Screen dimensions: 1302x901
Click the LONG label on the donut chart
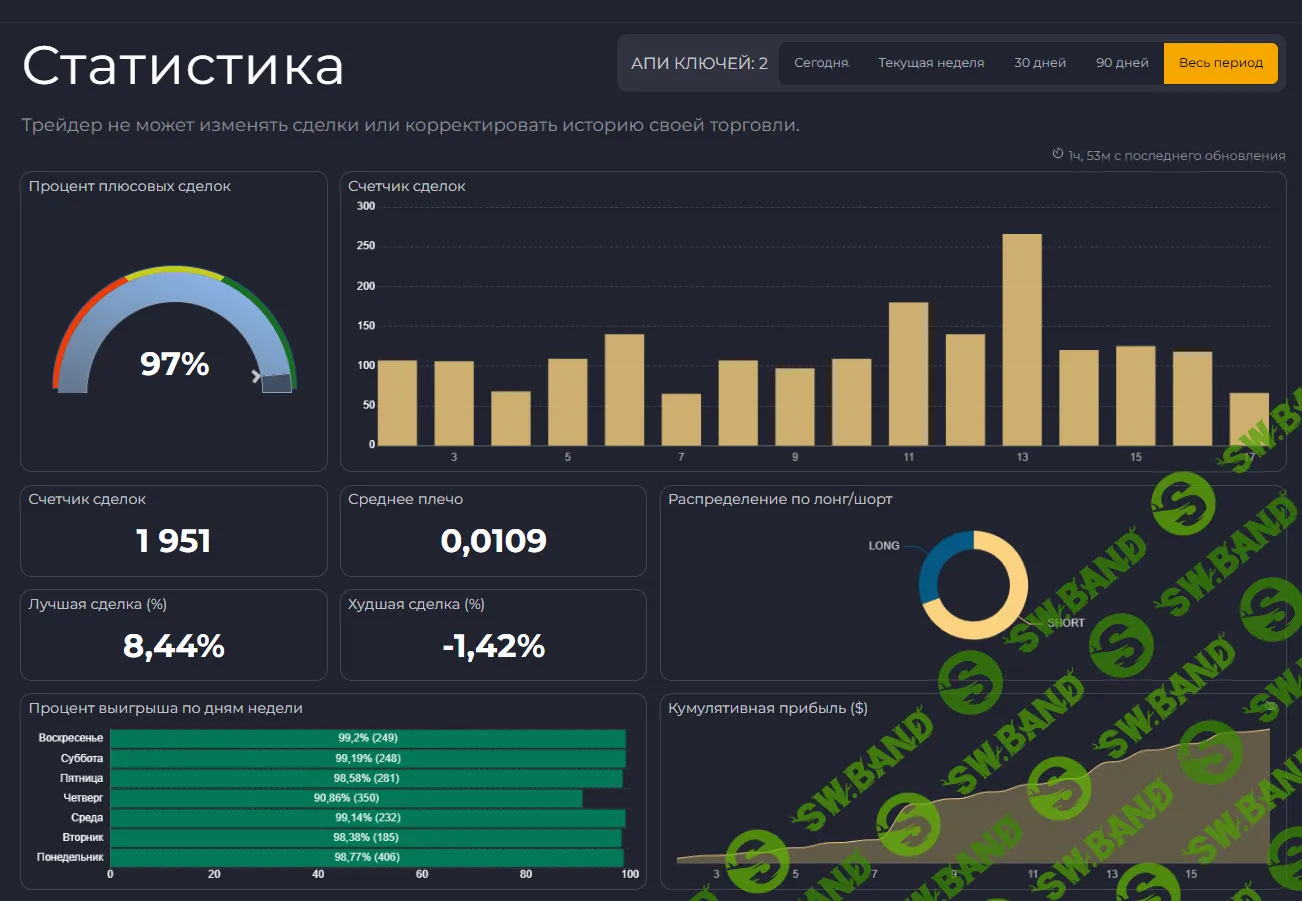(x=882, y=546)
